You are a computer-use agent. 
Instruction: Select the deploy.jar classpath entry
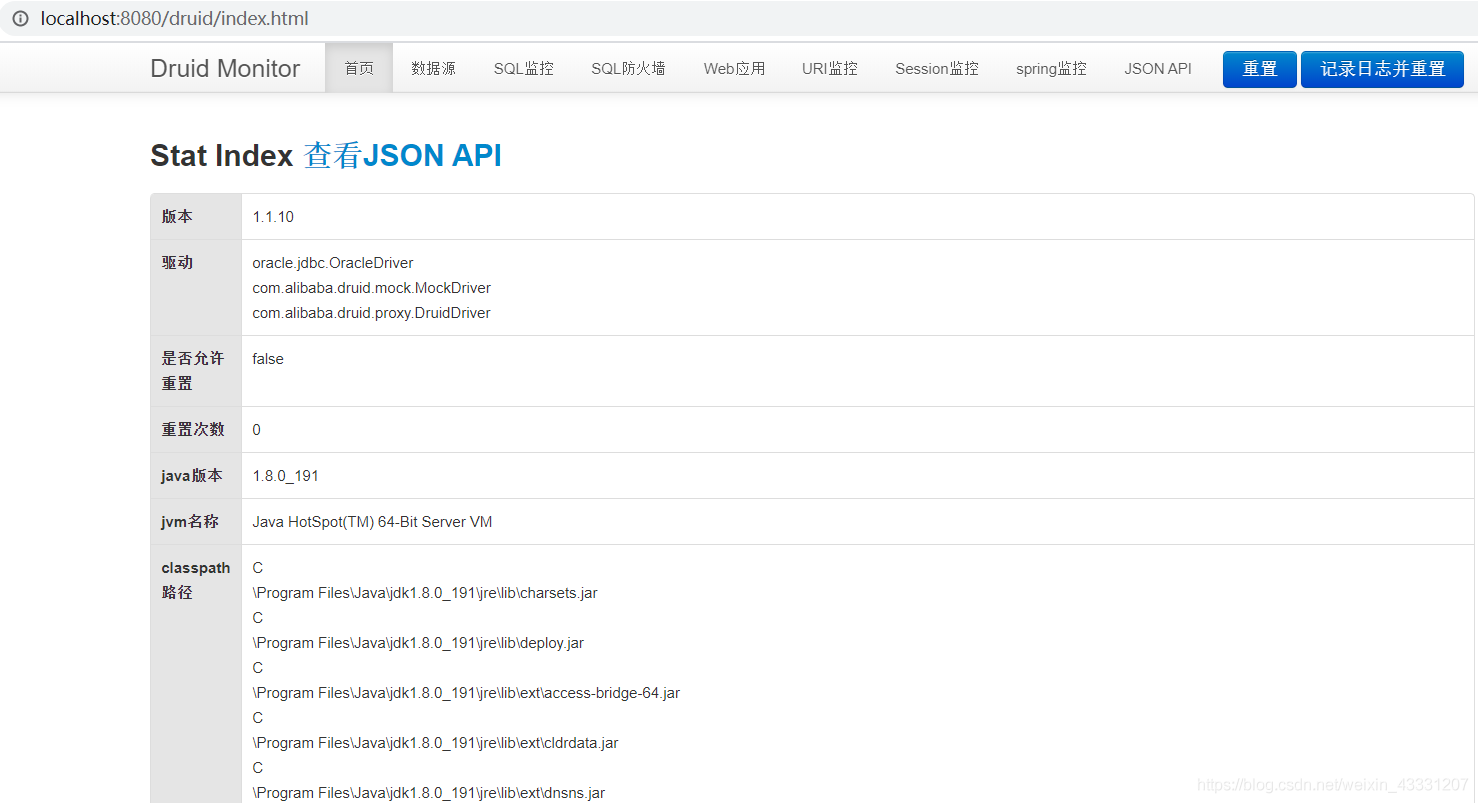coord(418,643)
